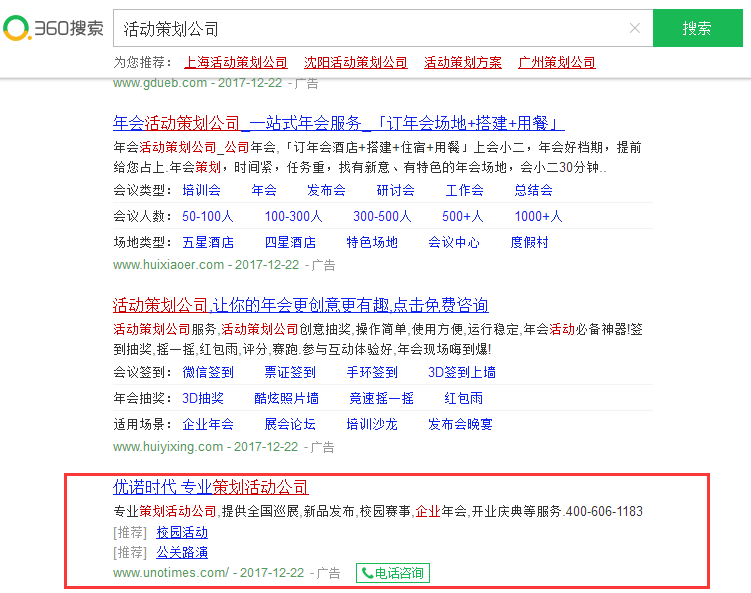Choose attendee count 300-500人
751x593 pixels.
382,217
